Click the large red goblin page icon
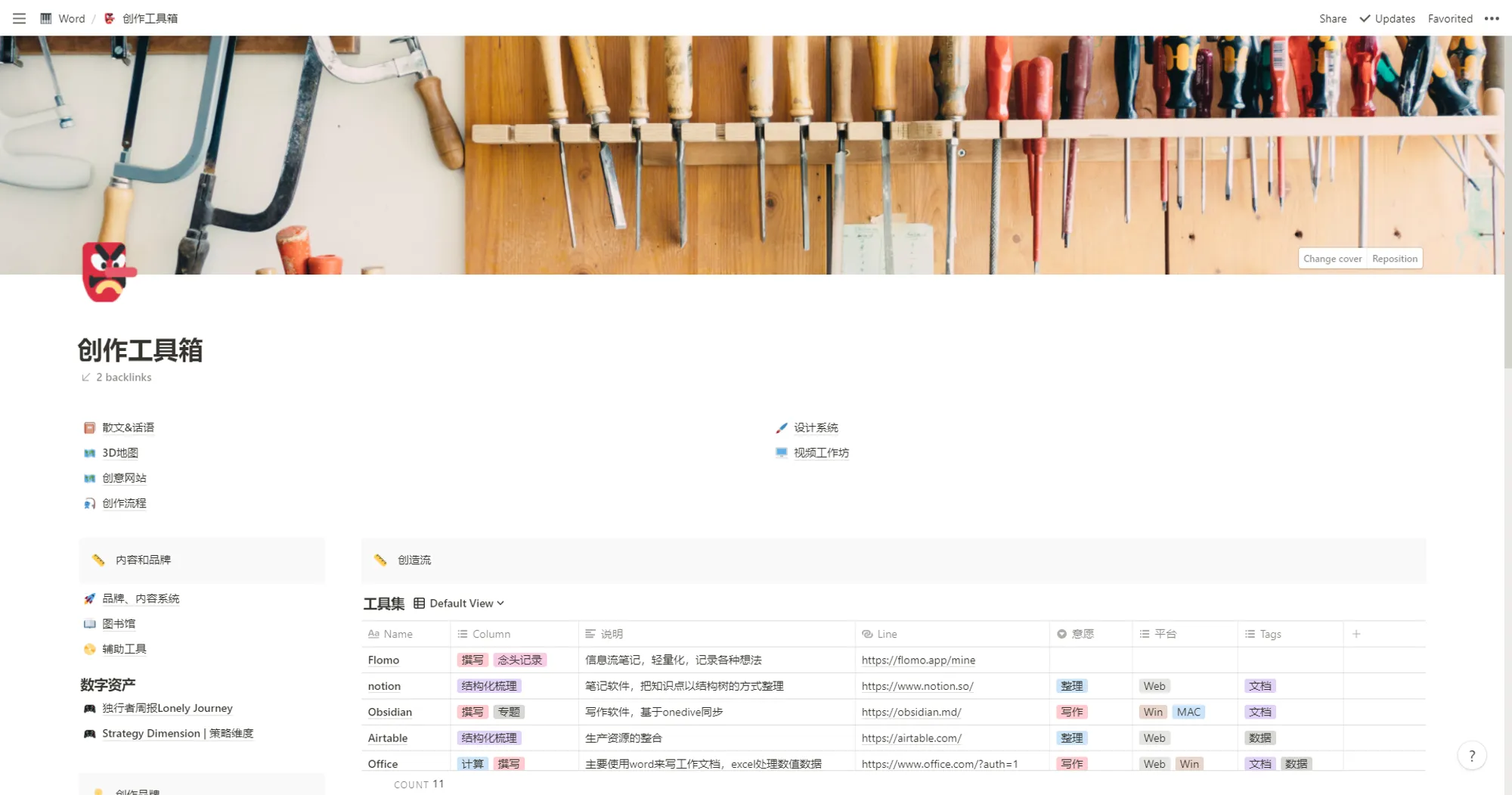Image resolution: width=1512 pixels, height=795 pixels. (x=109, y=272)
